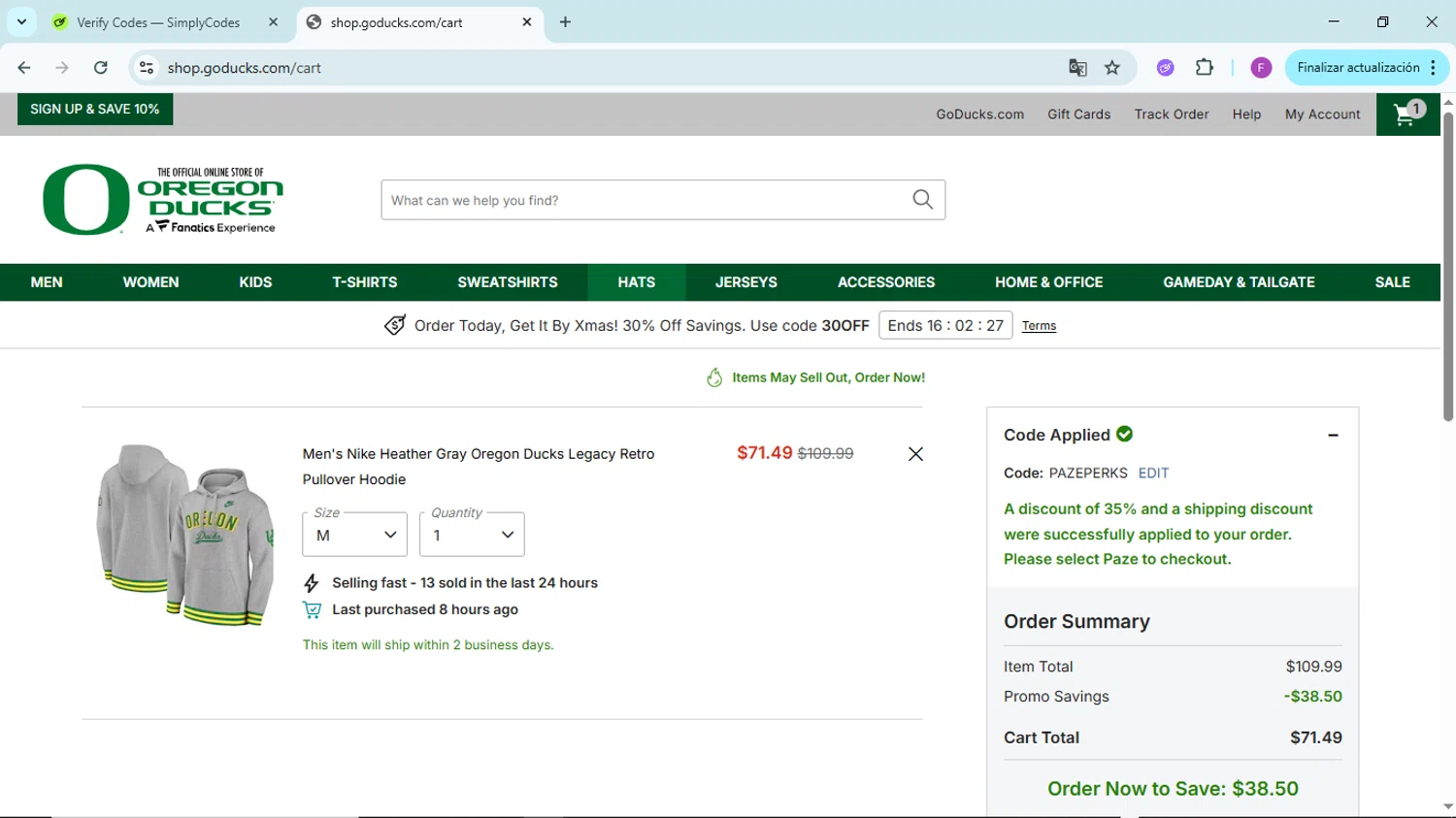Open the Quantity dropdown
The image size is (1456, 818).
[472, 535]
